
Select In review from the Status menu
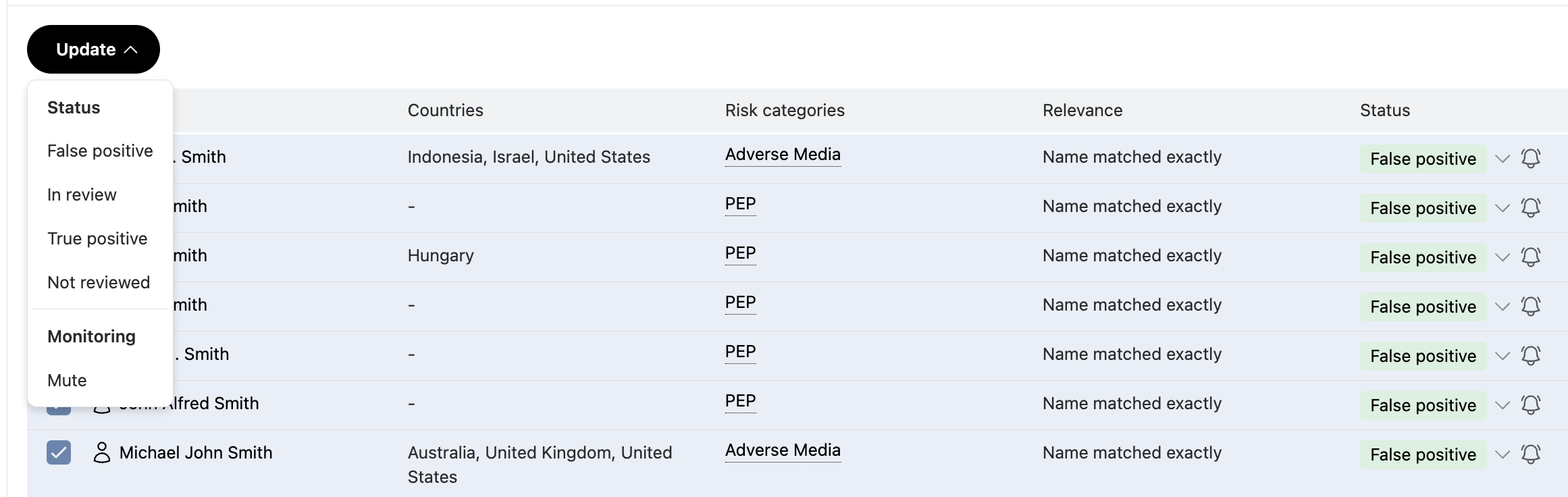[x=81, y=194]
